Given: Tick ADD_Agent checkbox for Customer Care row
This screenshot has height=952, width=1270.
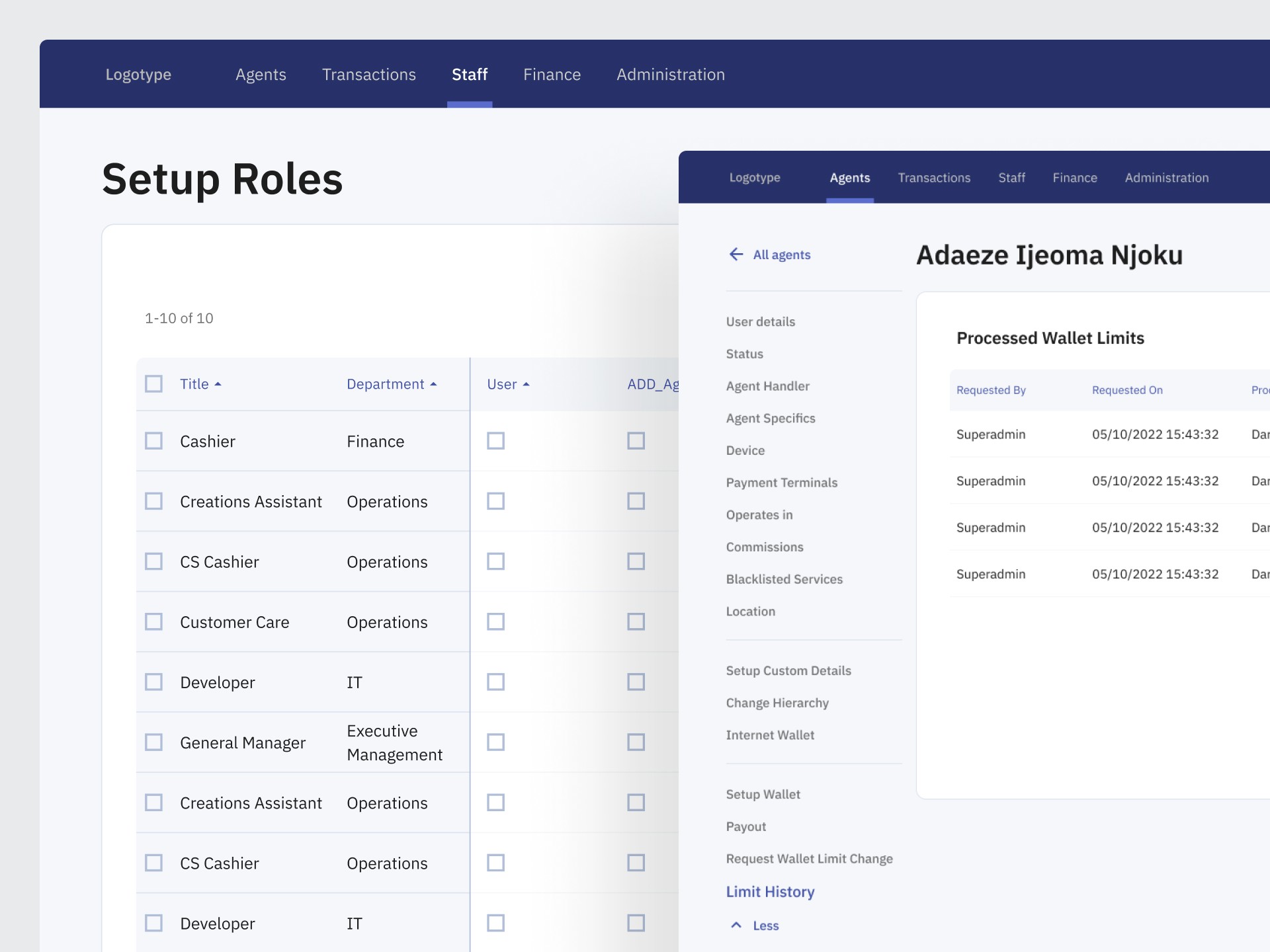Looking at the screenshot, I should [x=636, y=622].
